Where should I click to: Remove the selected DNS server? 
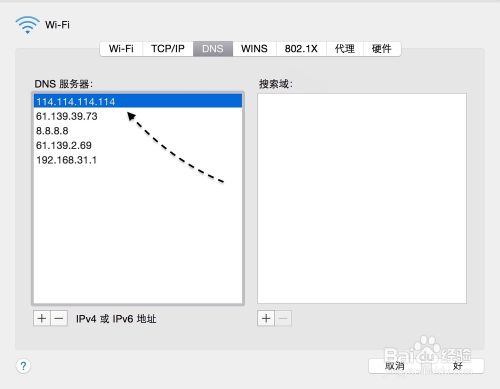tap(59, 318)
